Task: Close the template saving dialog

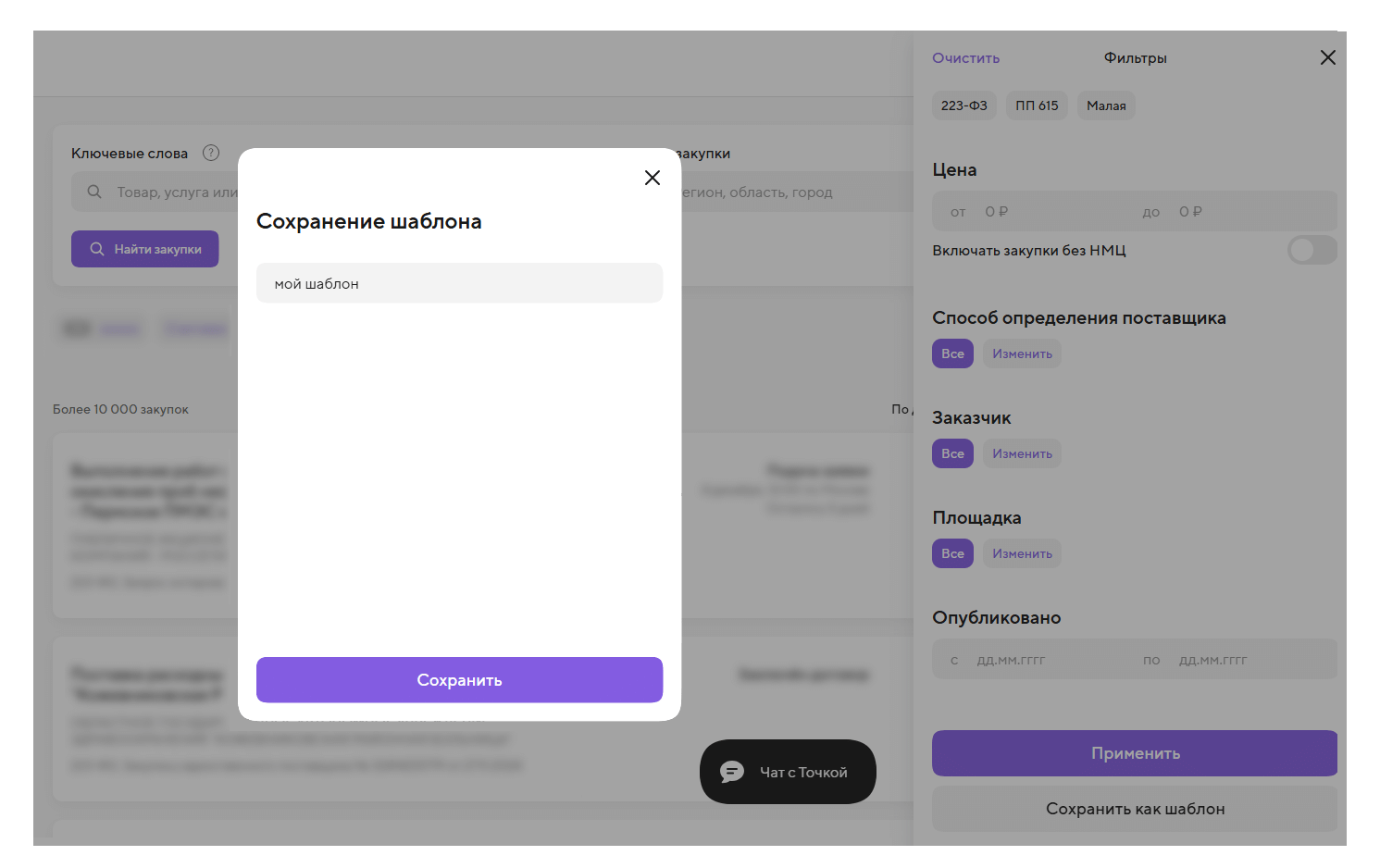Action: pyautogui.click(x=653, y=178)
